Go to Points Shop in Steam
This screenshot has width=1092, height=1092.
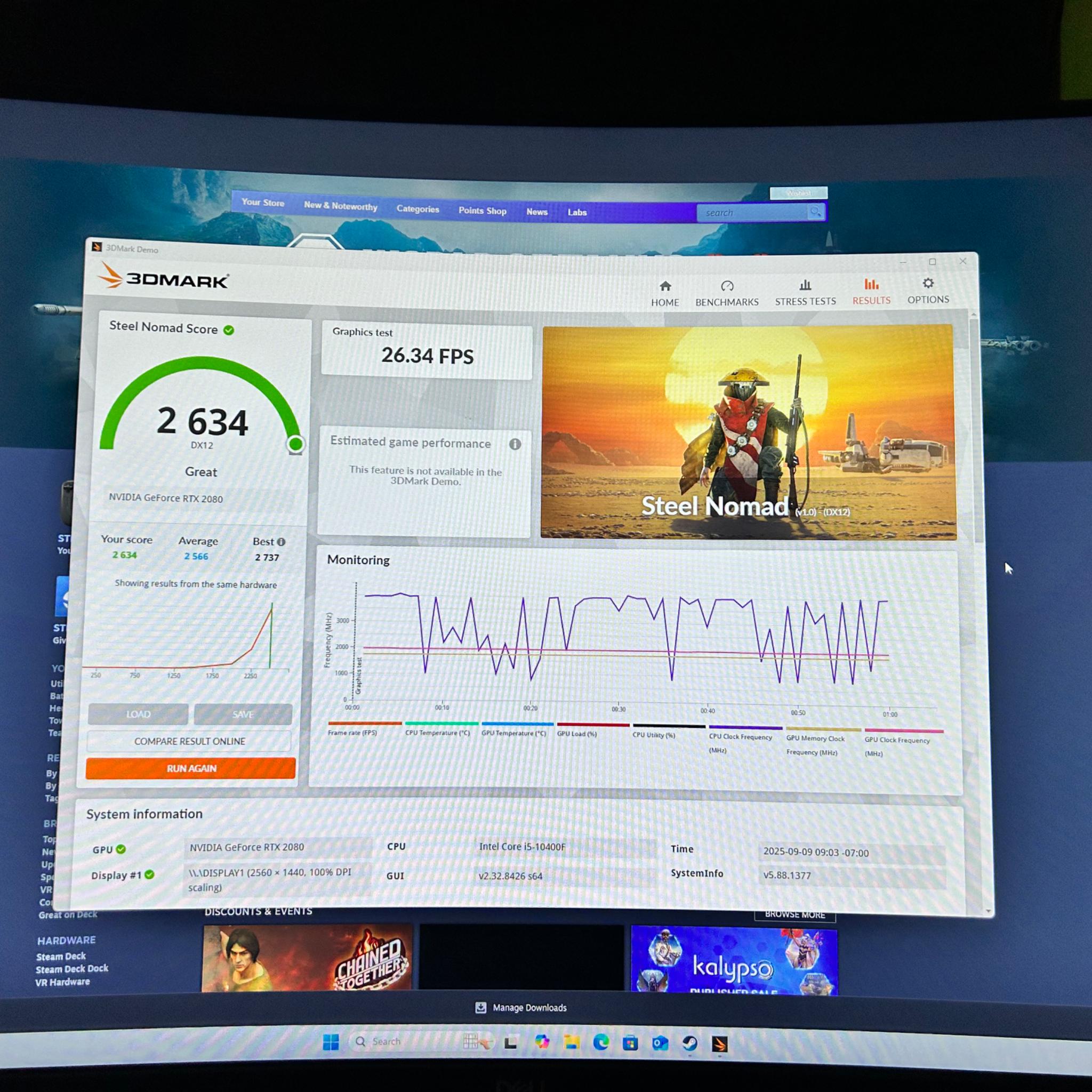pyautogui.click(x=482, y=210)
